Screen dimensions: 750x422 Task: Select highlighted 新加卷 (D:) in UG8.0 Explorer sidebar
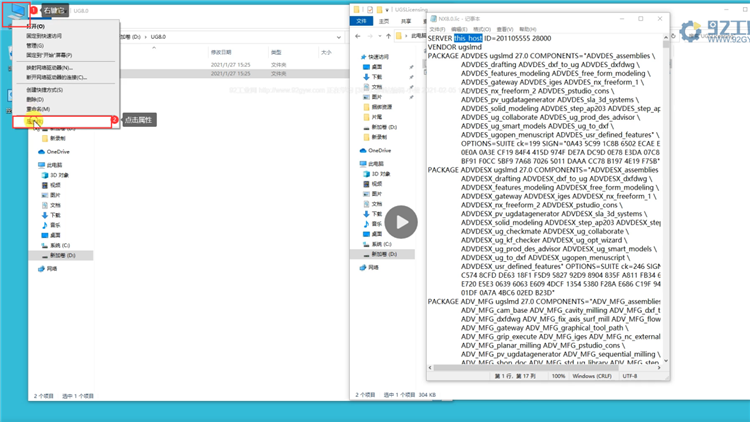[61, 255]
